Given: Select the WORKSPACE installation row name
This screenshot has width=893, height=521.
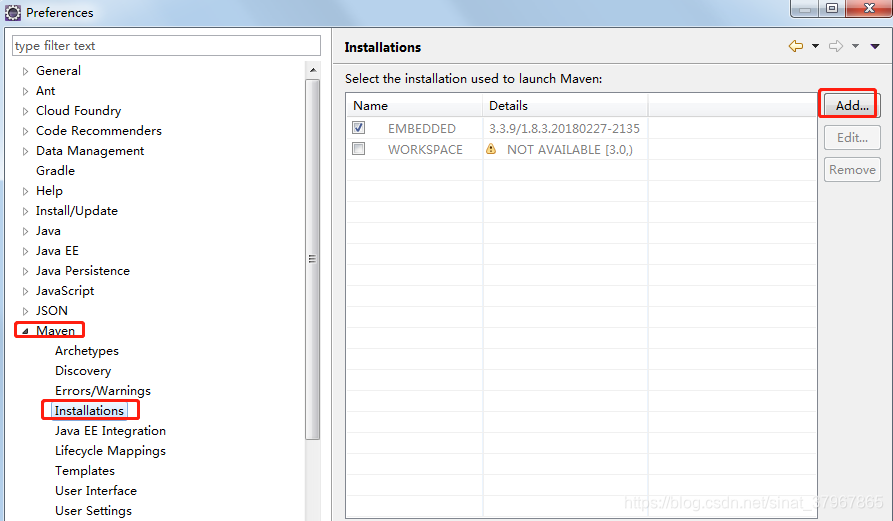Looking at the screenshot, I should click(425, 150).
